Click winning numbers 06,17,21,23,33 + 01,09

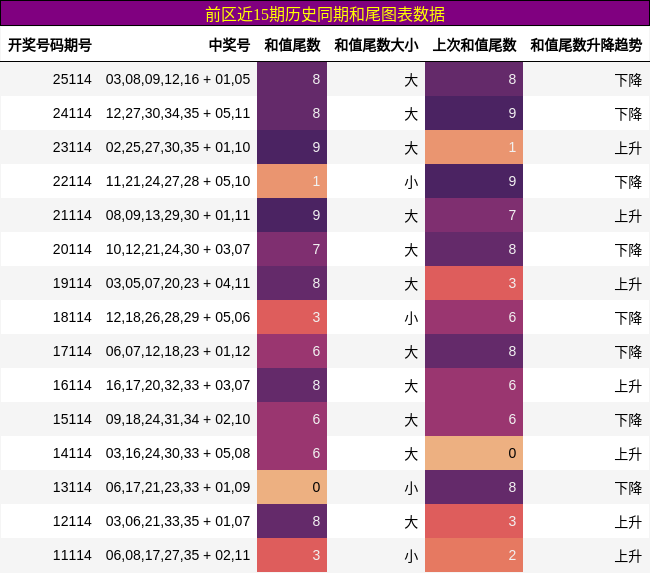178,487
